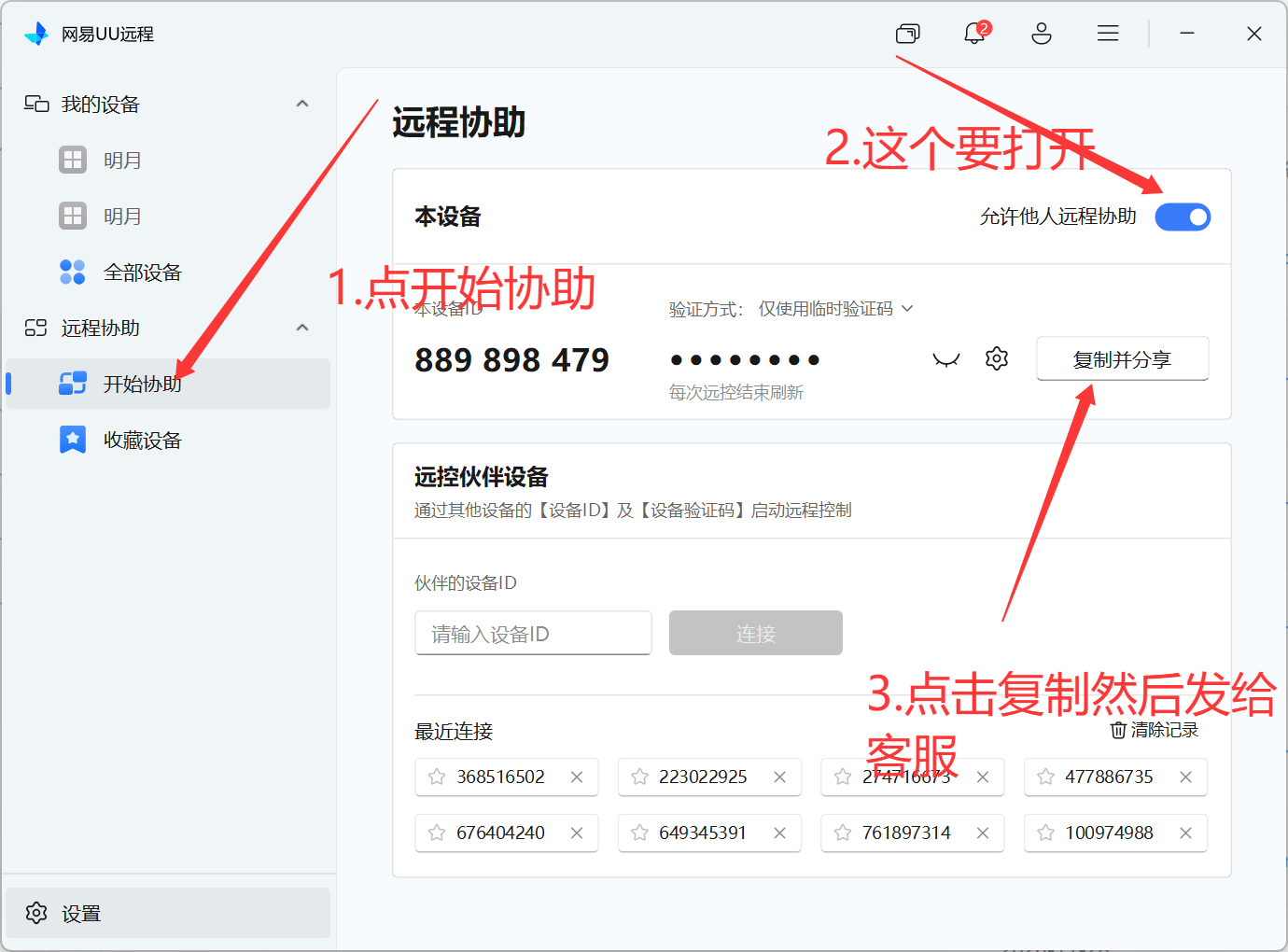
Task: Click 复制并分享 button
Action: pos(1122,359)
